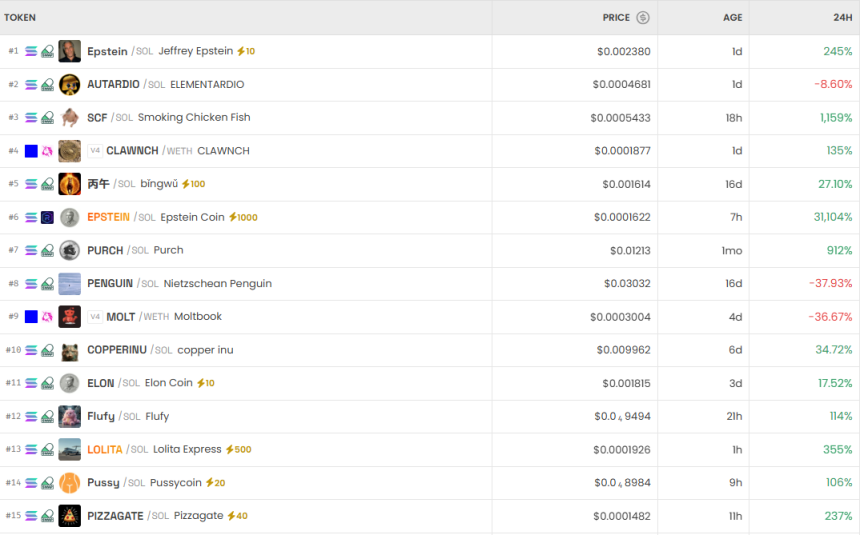The image size is (860, 535).
Task: Click the pump swap DEX icon on AUTARDIO row
Action: [x=47, y=85]
